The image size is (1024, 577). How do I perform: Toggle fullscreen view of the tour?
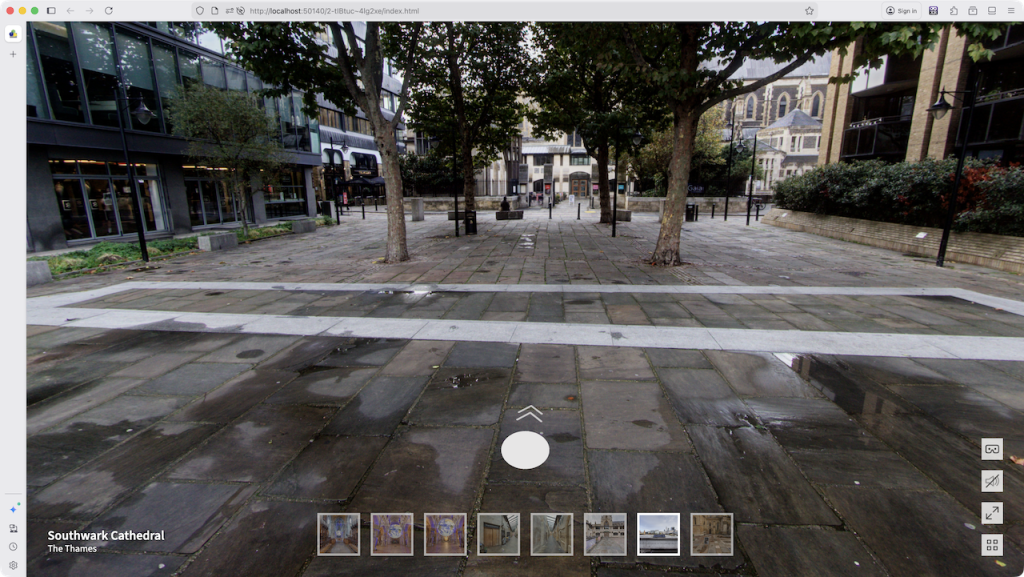pos(992,513)
